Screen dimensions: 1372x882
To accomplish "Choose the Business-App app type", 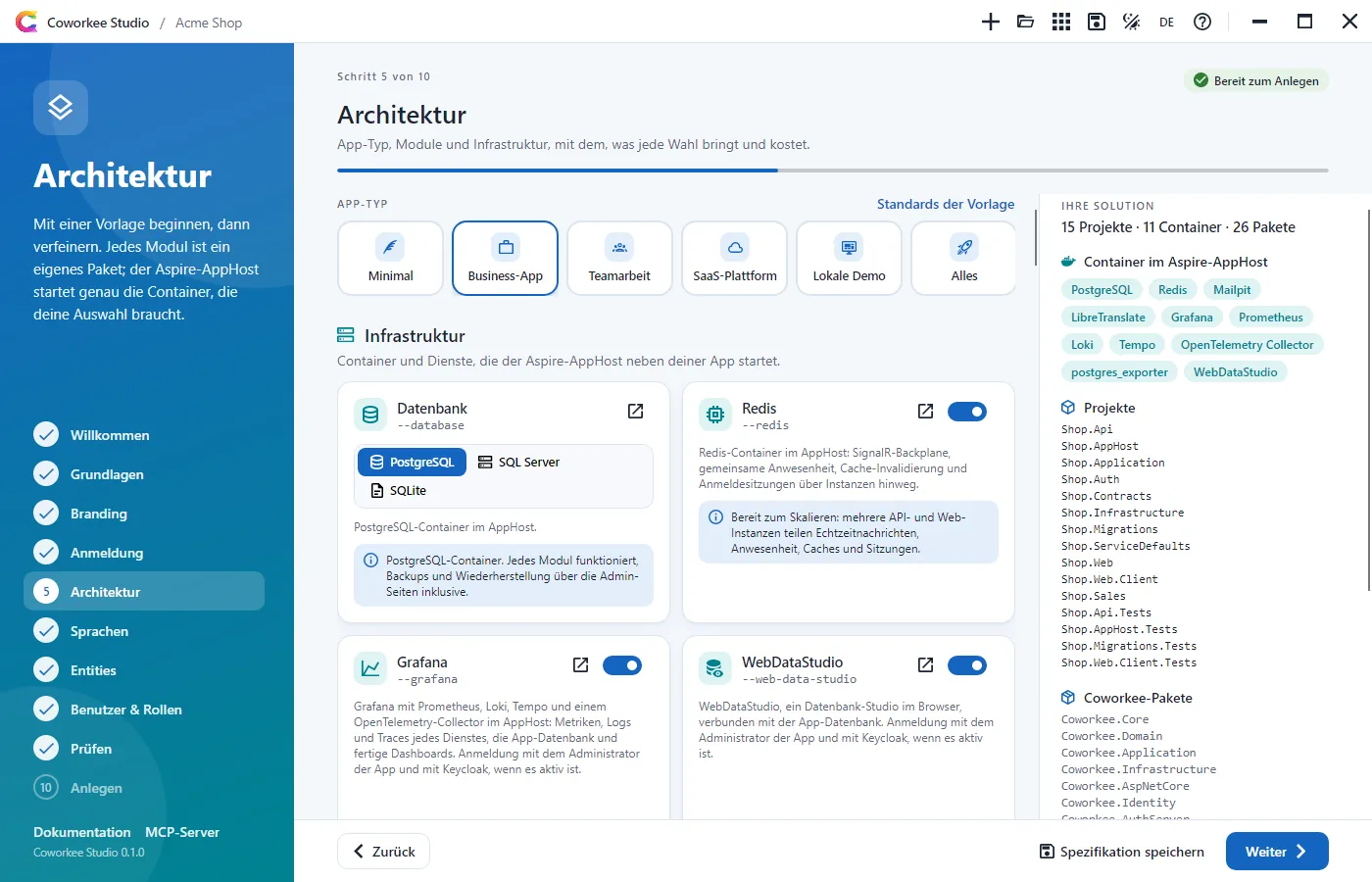I will pyautogui.click(x=506, y=259).
